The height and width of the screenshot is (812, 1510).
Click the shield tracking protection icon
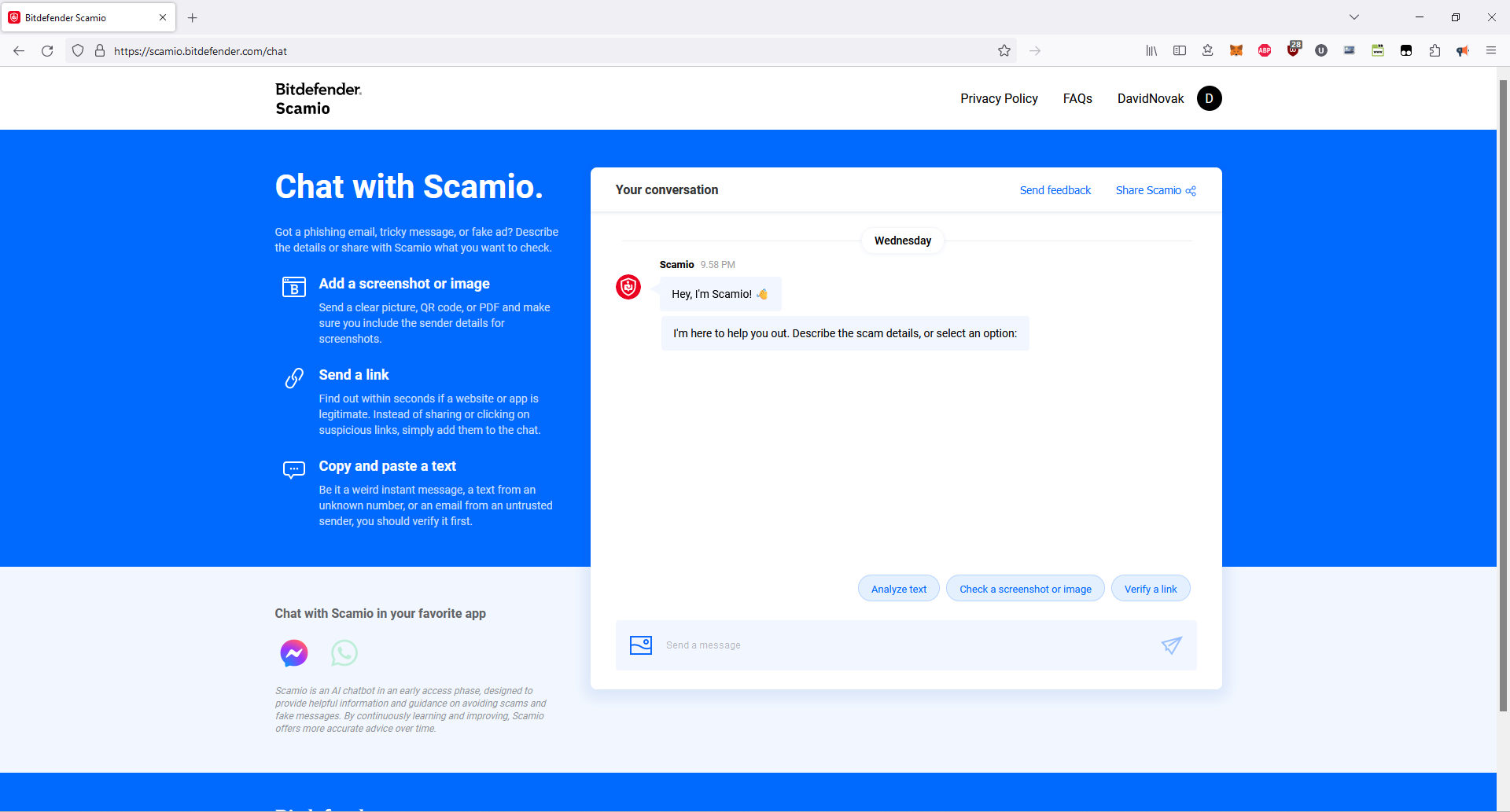click(x=78, y=51)
